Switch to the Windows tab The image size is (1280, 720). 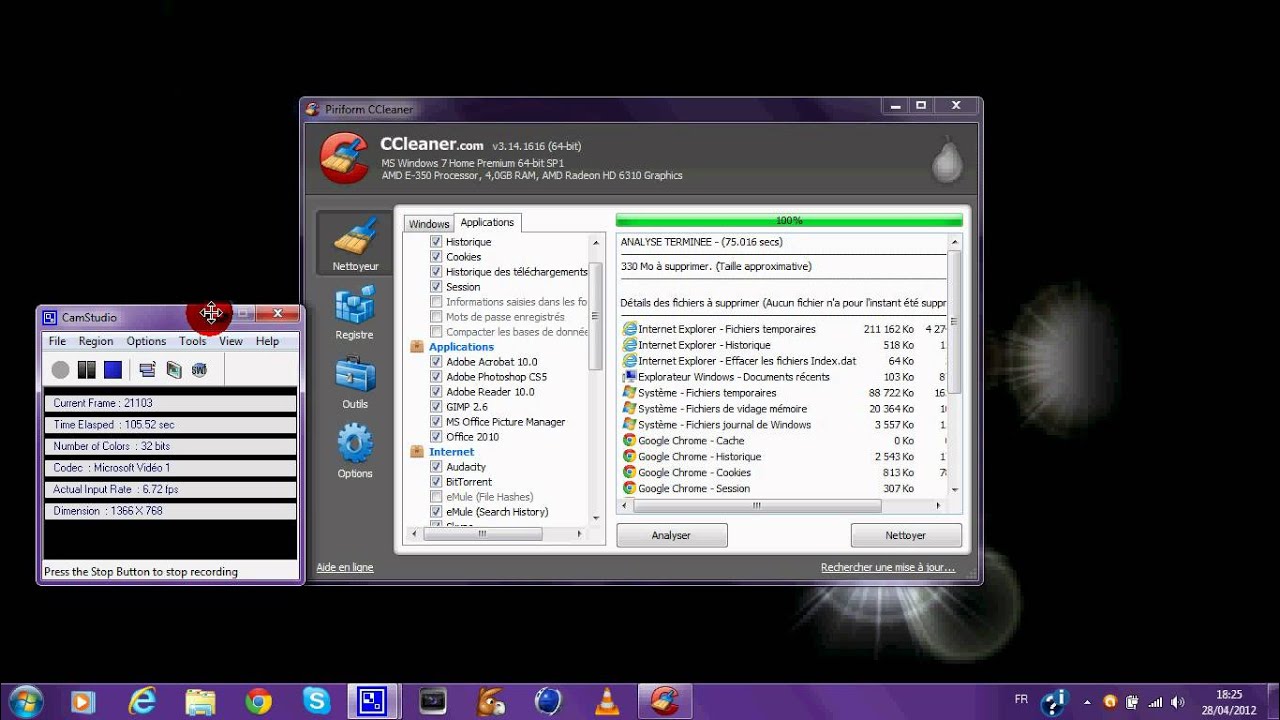(429, 224)
